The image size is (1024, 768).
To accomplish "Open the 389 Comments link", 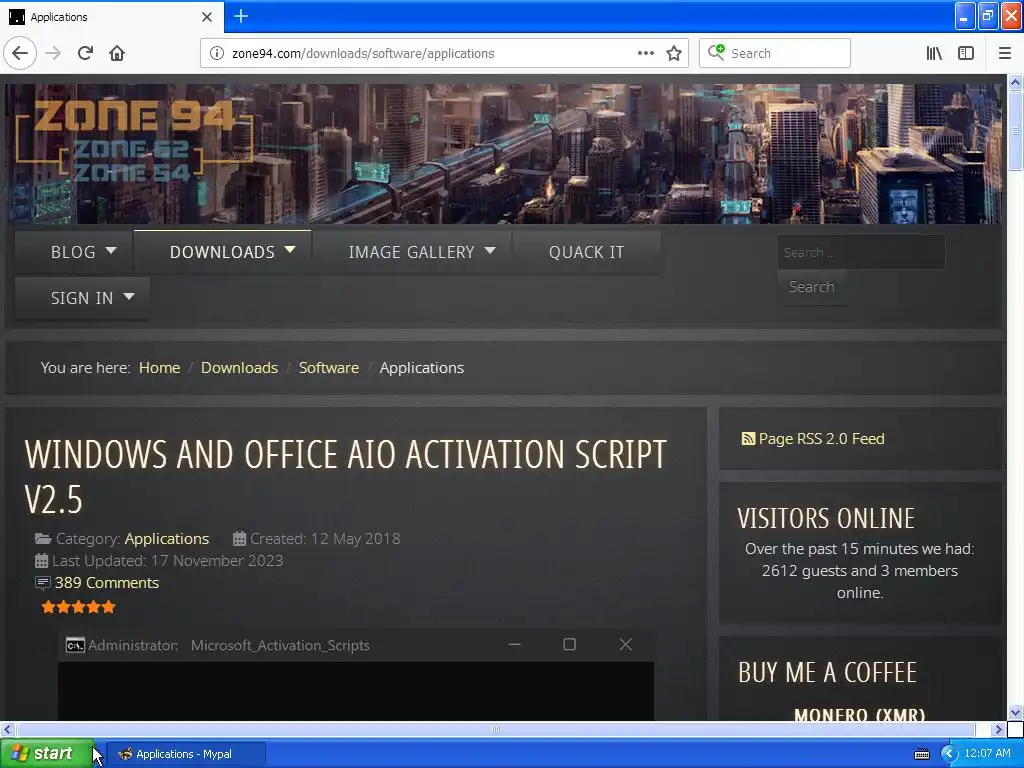I will click(106, 583).
